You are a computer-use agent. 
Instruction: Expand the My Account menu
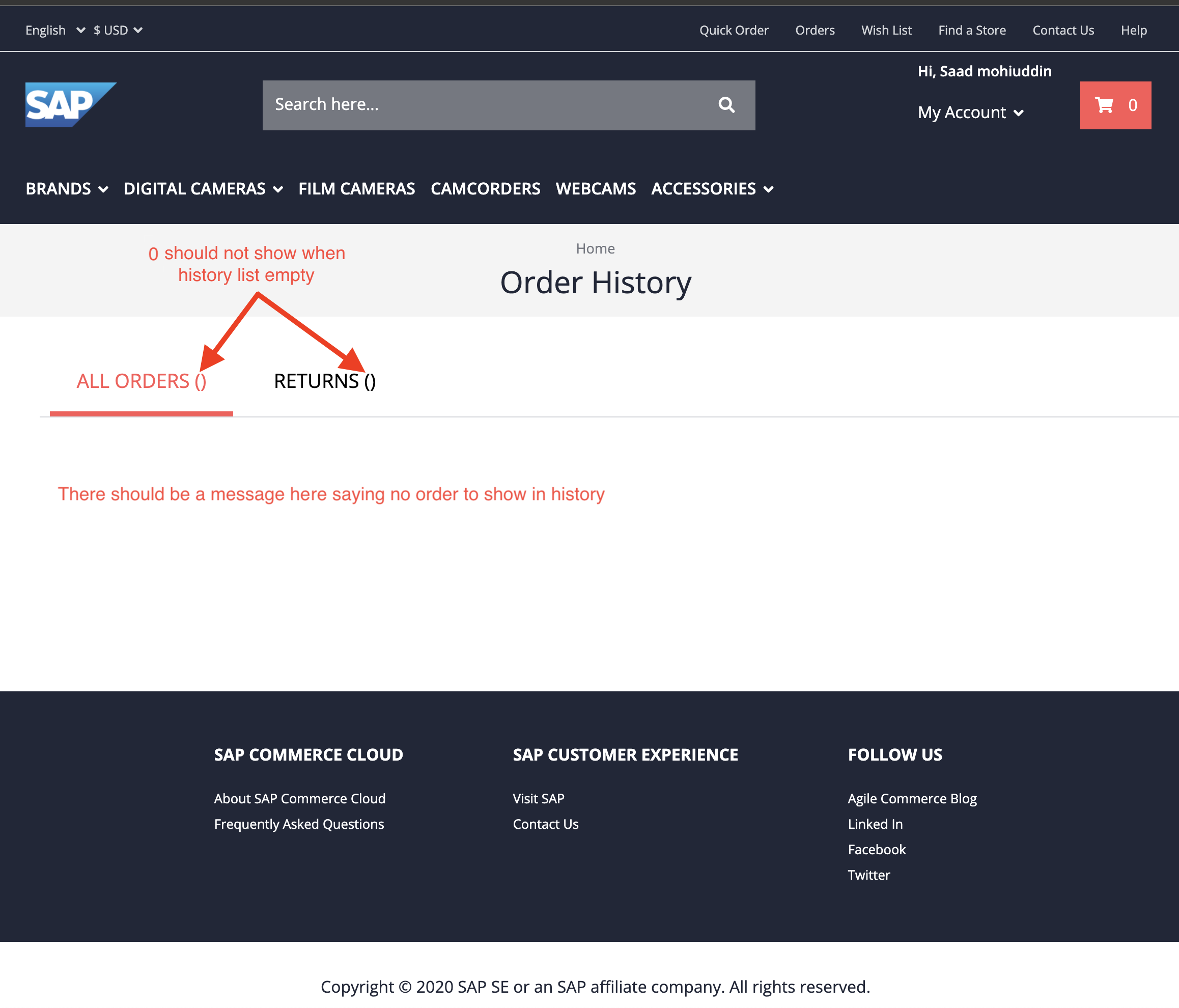click(971, 113)
